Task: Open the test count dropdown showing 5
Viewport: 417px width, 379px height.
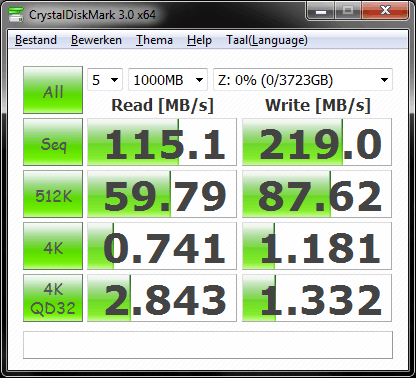Action: coord(105,80)
